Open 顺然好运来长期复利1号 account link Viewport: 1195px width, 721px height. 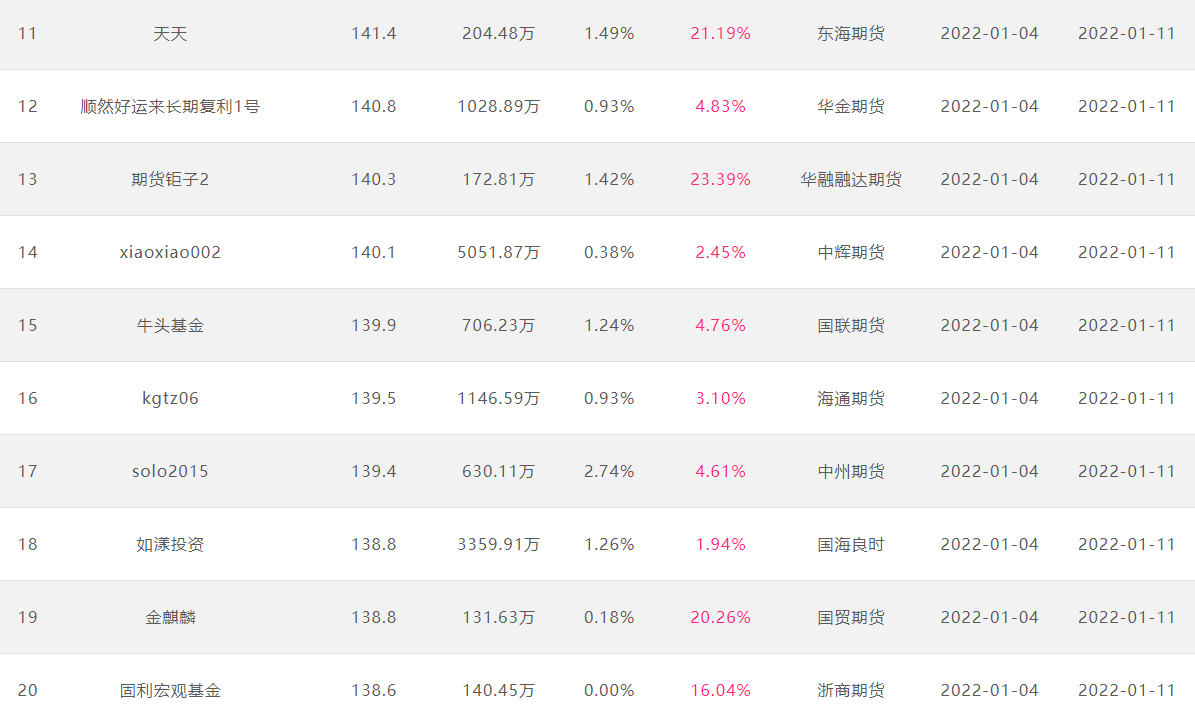[x=170, y=107]
